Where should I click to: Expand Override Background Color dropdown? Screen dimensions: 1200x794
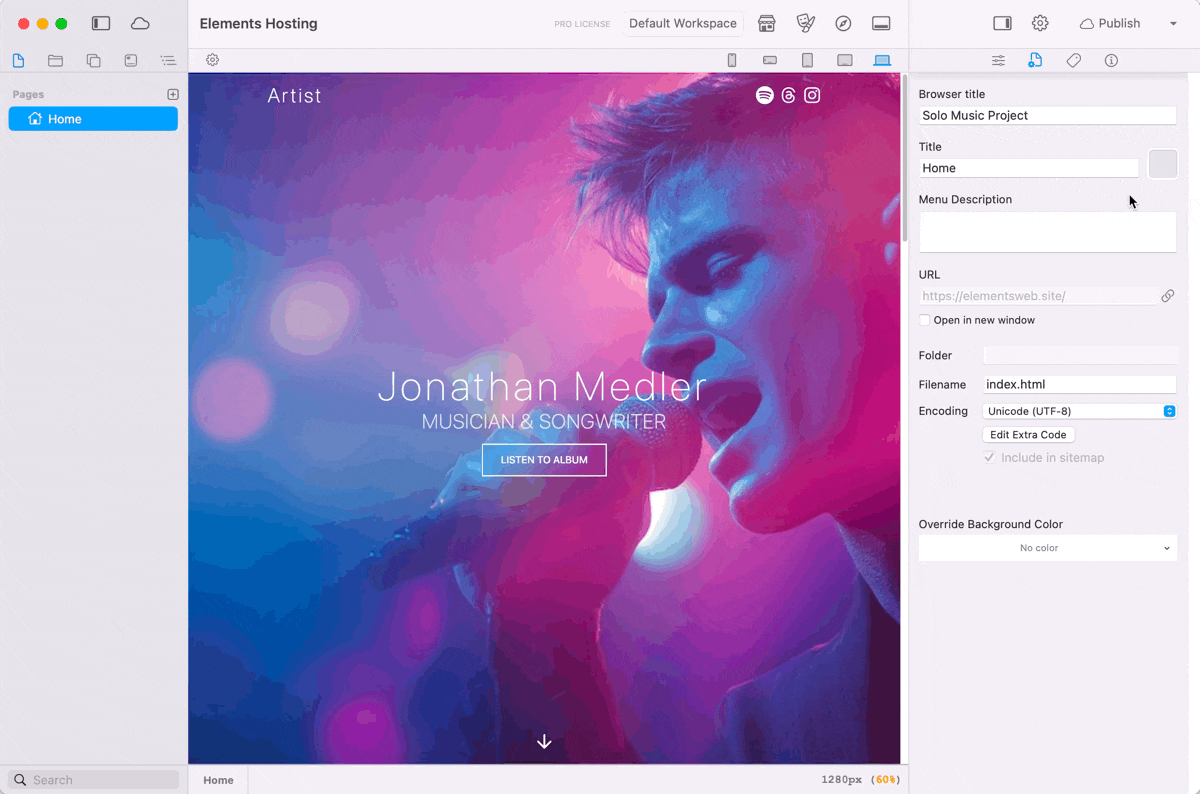1047,548
